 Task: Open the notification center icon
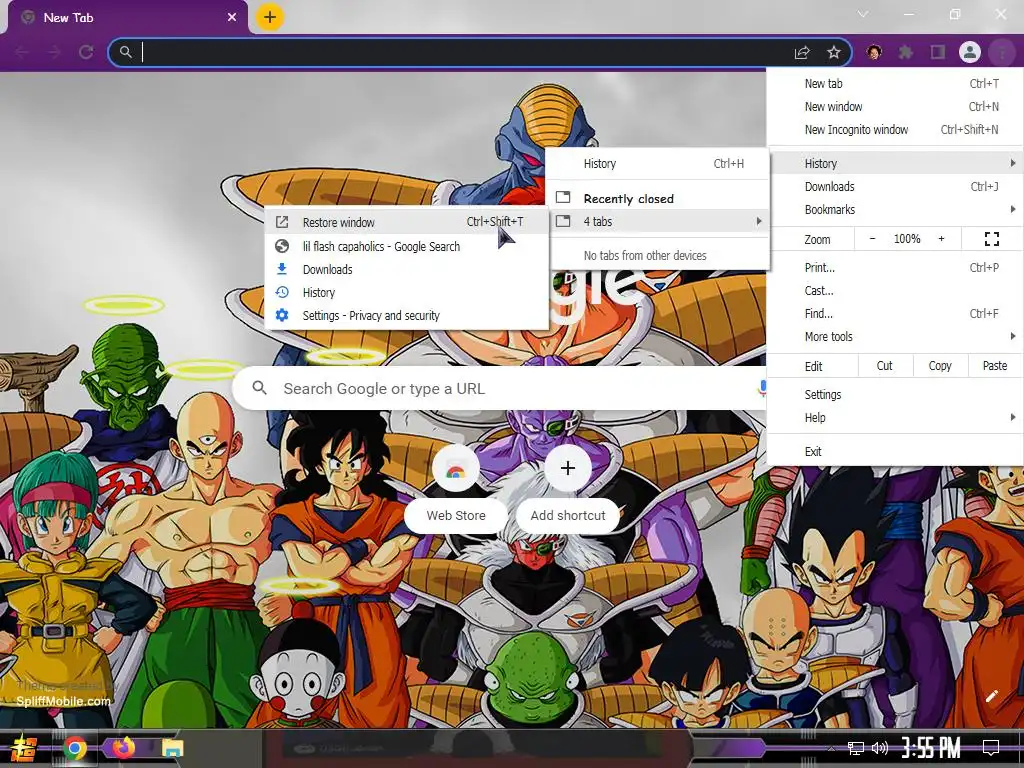click(991, 748)
